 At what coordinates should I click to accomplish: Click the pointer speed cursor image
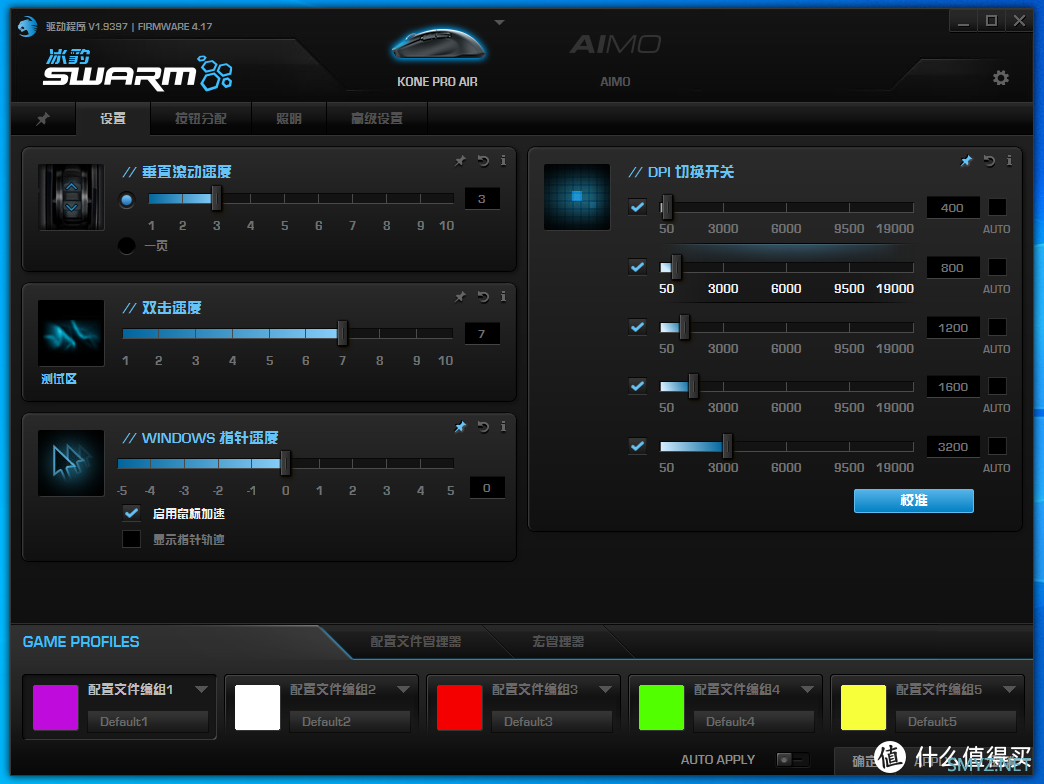(71, 463)
